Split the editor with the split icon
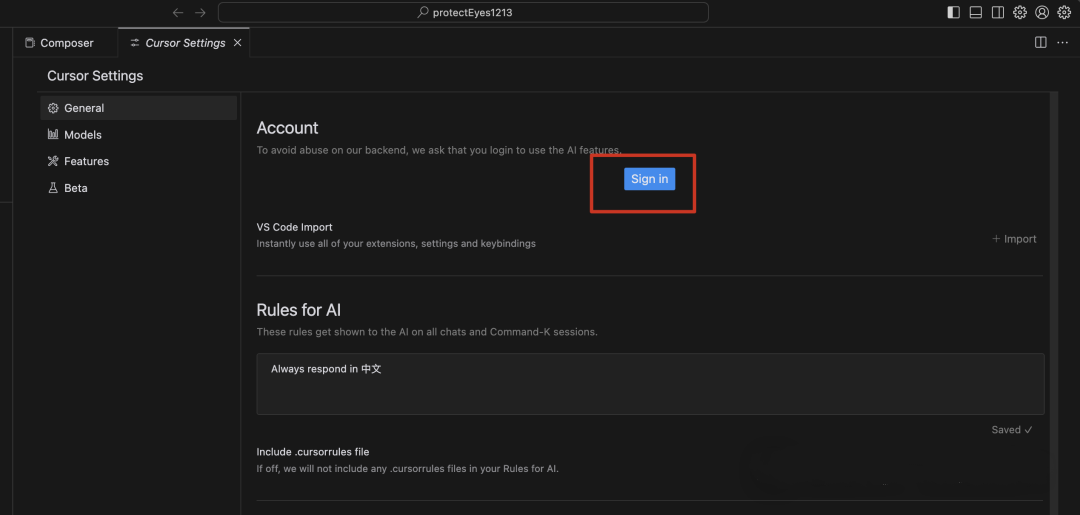The image size is (1080, 515). (1041, 43)
